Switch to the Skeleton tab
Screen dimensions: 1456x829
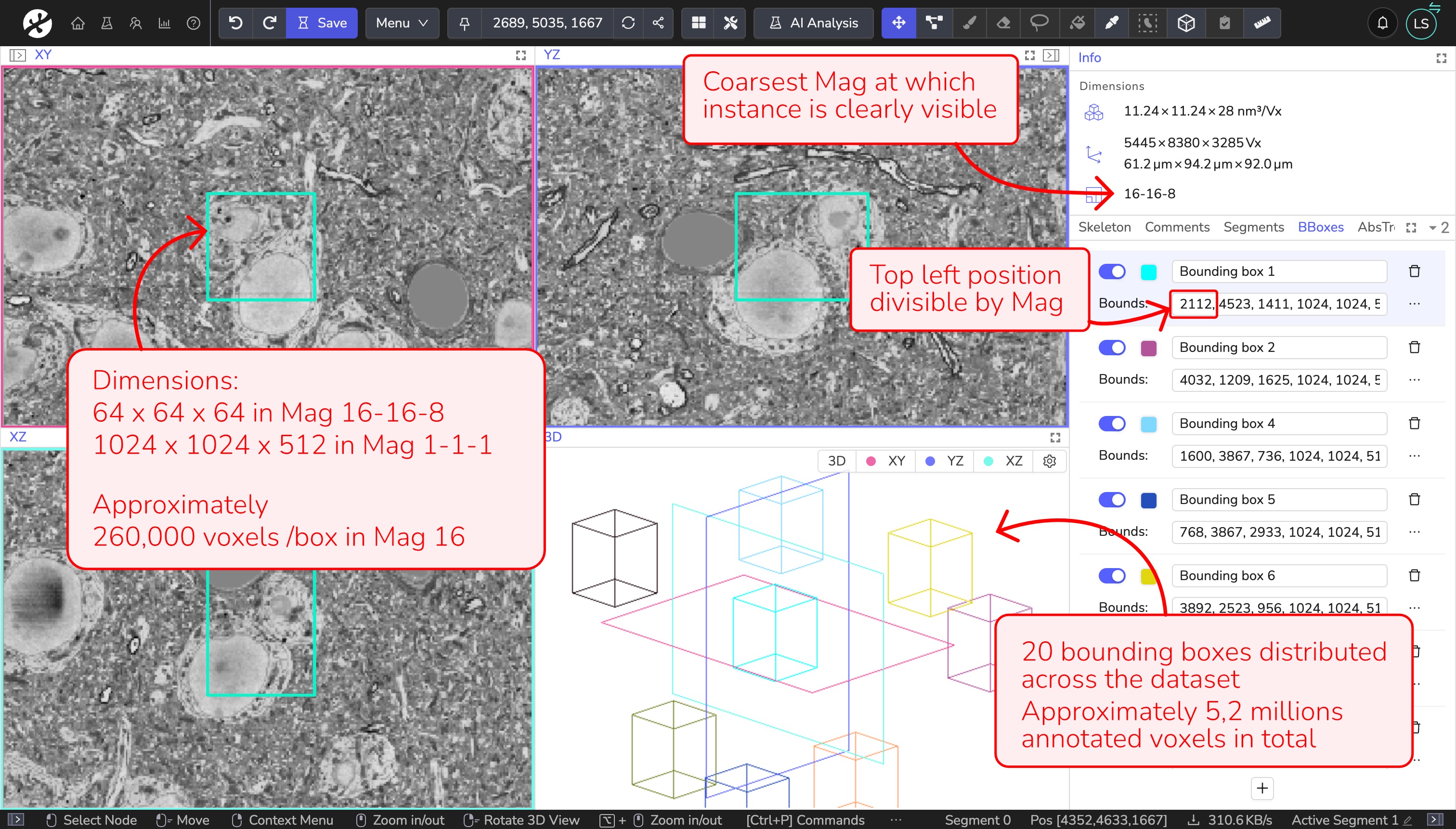click(1104, 227)
